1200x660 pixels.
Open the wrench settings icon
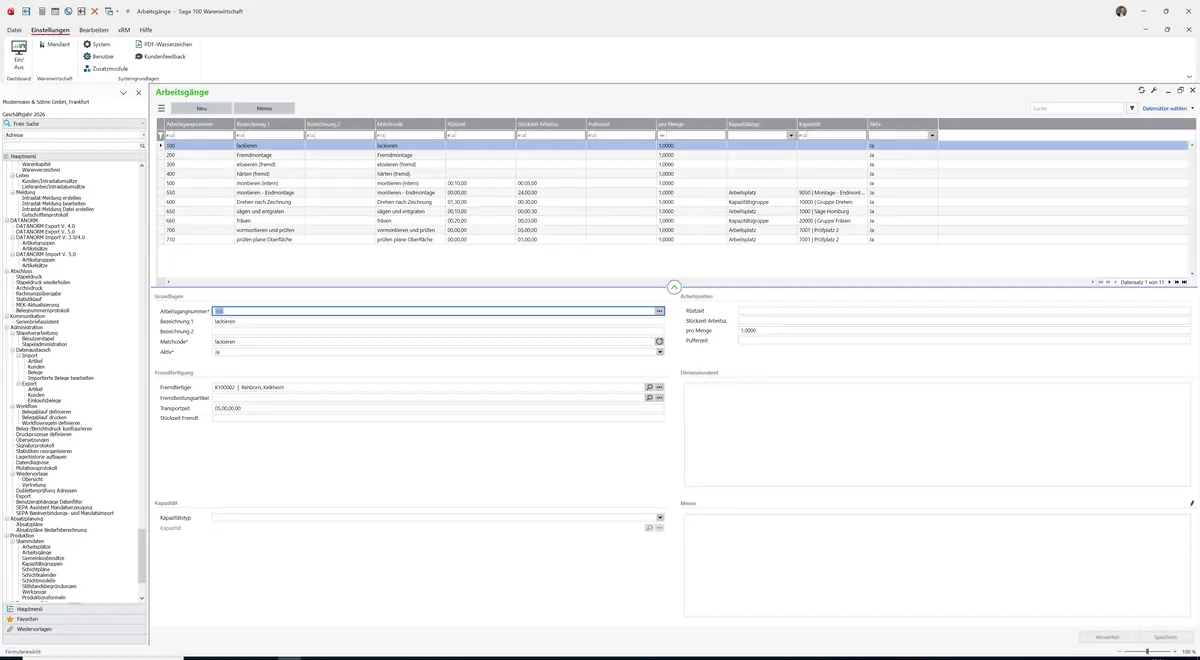[x=1154, y=90]
